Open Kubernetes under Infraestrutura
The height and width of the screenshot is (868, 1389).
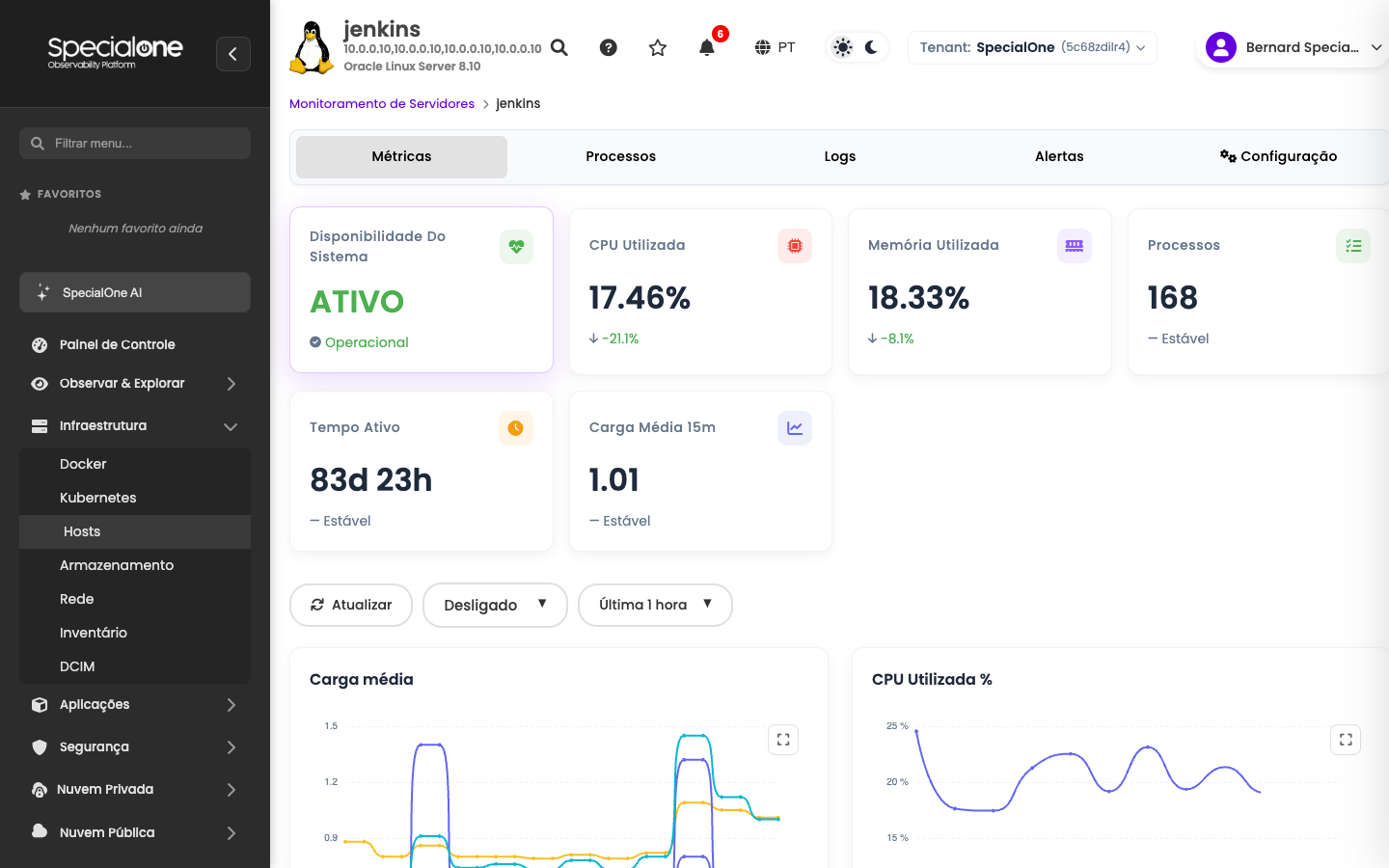pyautogui.click(x=135, y=498)
